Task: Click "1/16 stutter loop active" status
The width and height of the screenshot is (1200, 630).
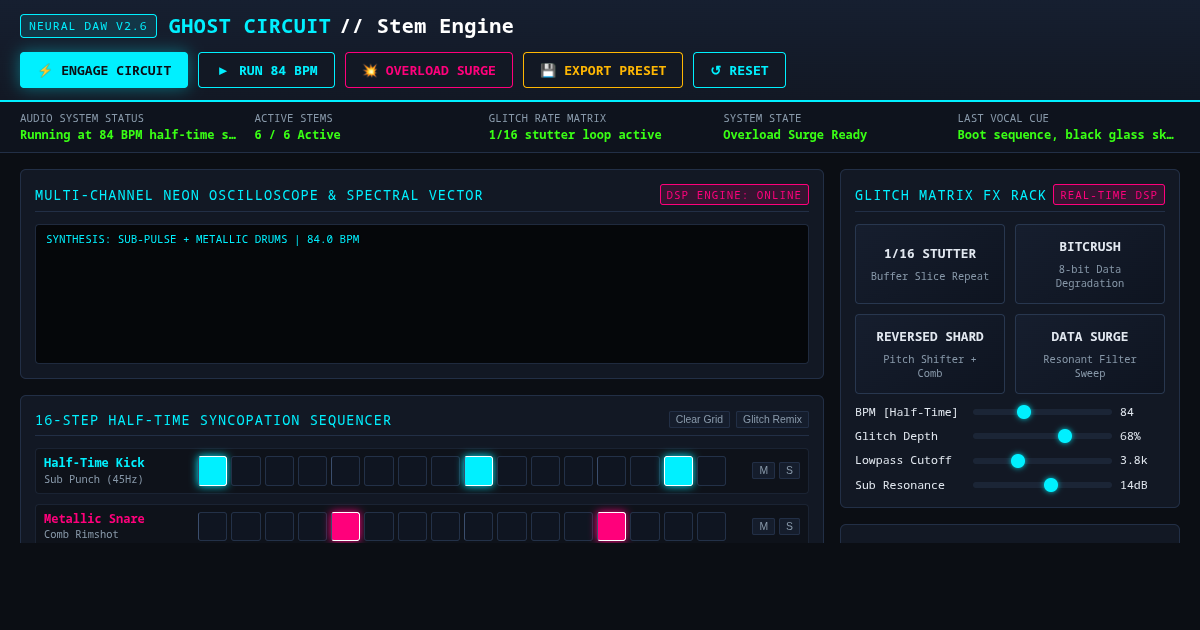Action: click(575, 135)
